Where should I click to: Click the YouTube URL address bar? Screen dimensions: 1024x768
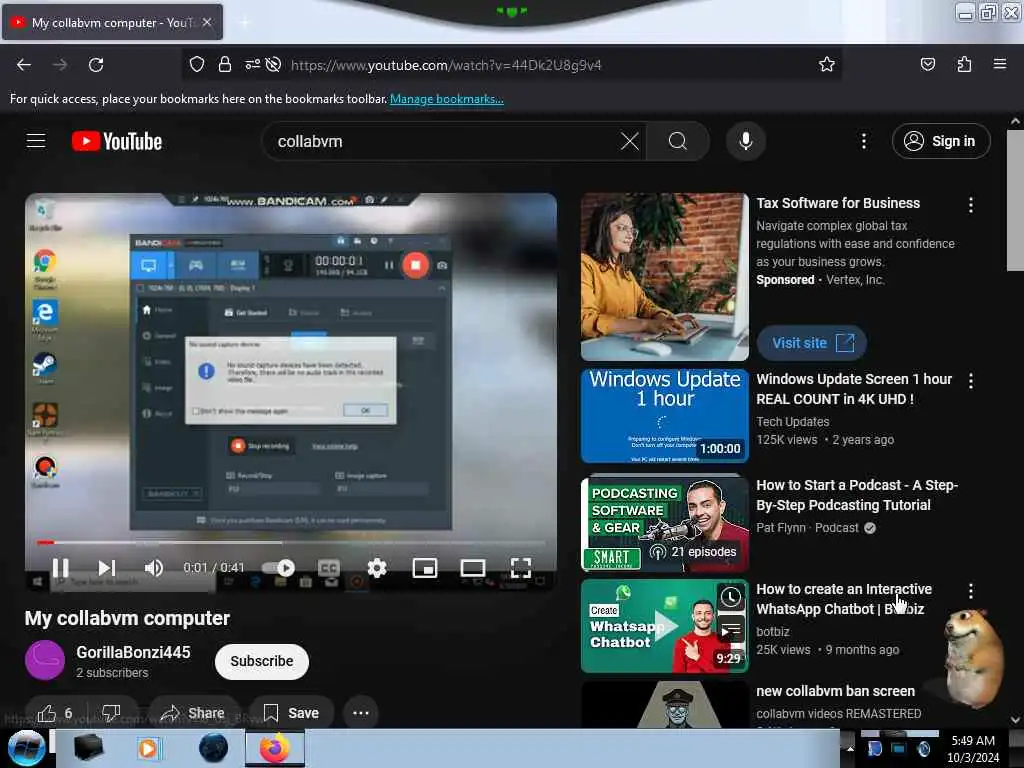pyautogui.click(x=446, y=65)
